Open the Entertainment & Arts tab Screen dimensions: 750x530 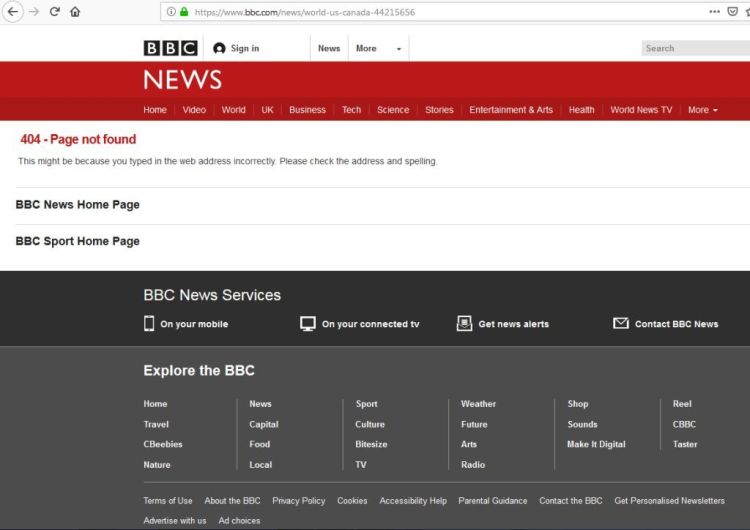511,110
